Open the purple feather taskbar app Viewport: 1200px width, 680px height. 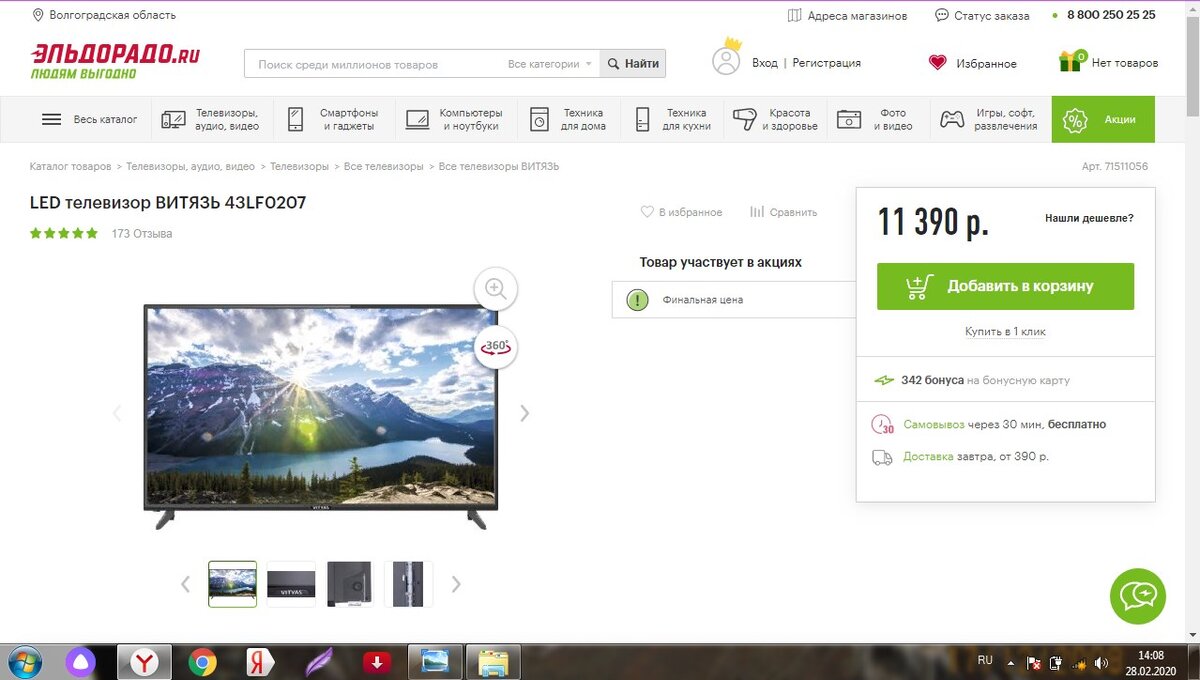pos(318,662)
